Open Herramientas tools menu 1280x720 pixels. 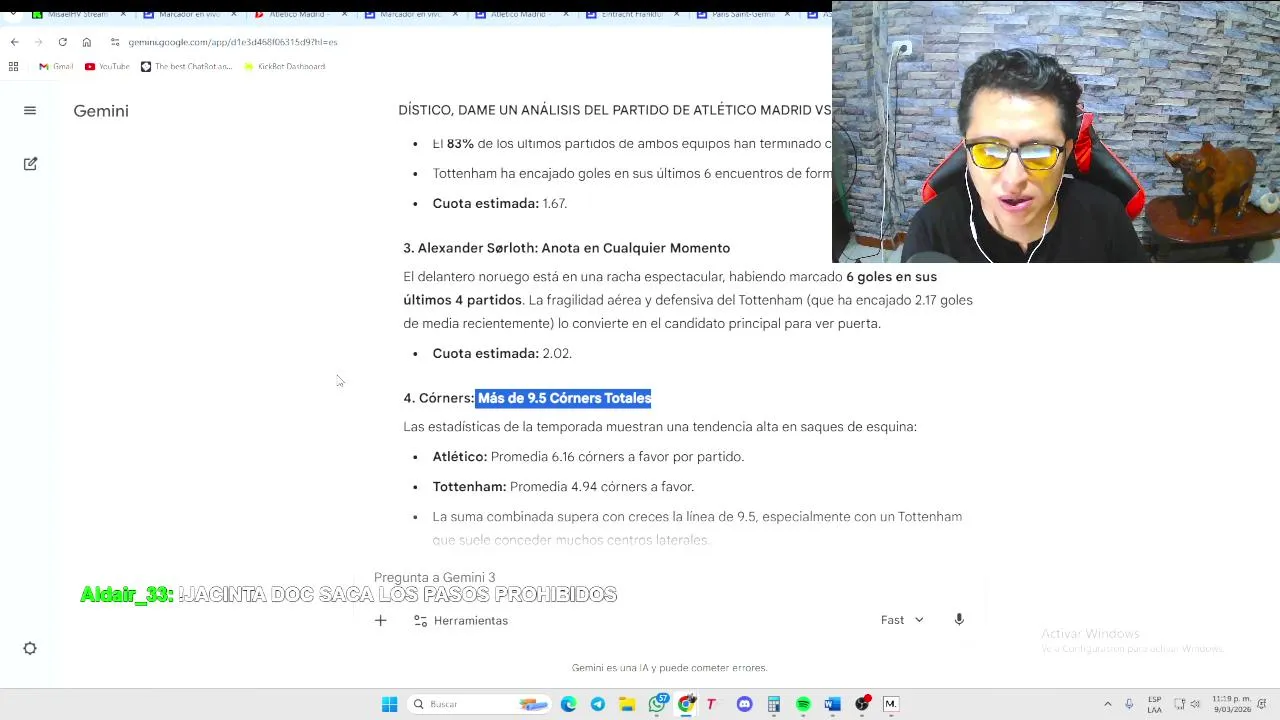pyautogui.click(x=461, y=621)
